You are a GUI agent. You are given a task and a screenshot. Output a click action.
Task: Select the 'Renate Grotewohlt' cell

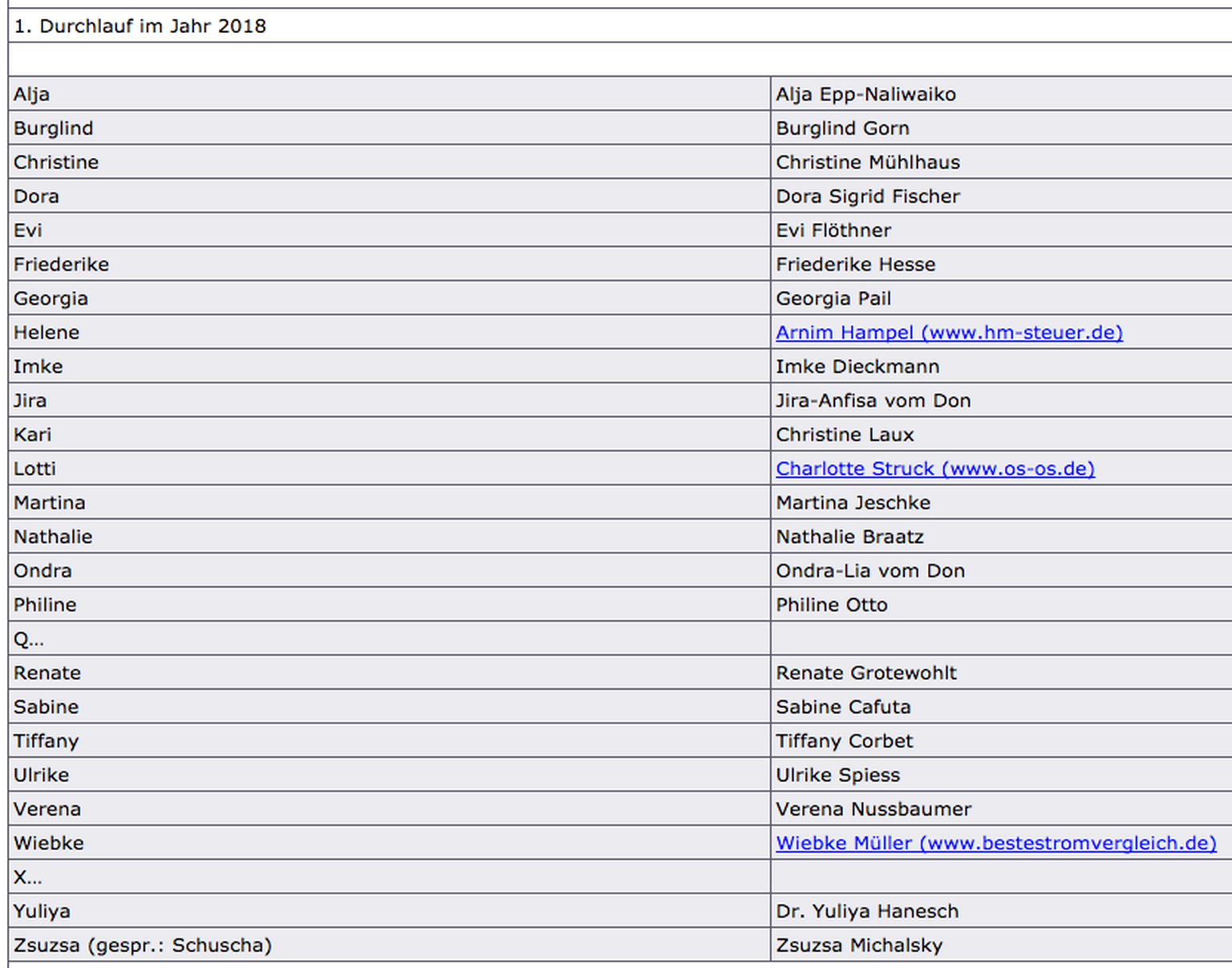[865, 673]
